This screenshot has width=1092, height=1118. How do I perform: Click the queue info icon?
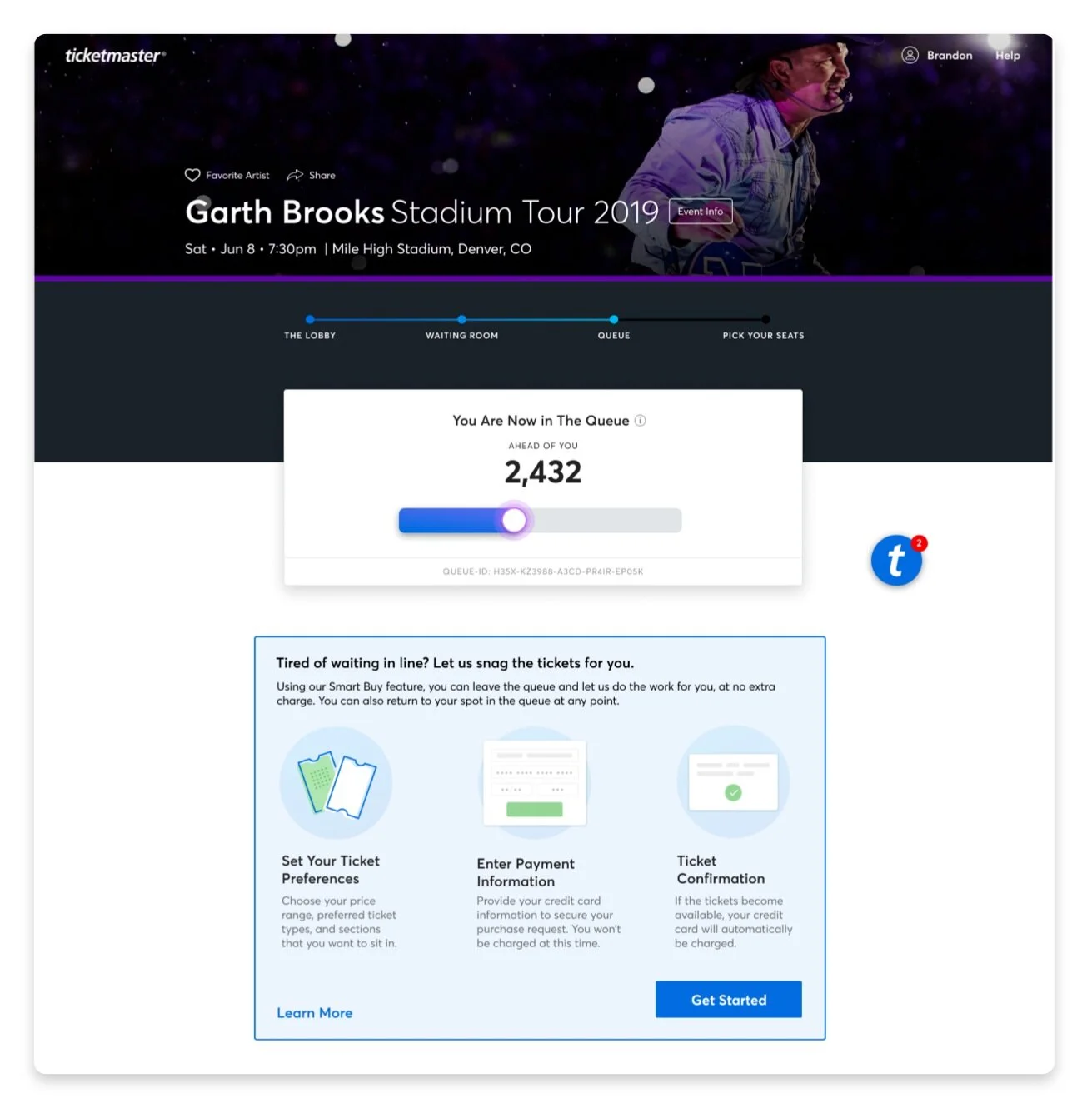pyautogui.click(x=641, y=421)
